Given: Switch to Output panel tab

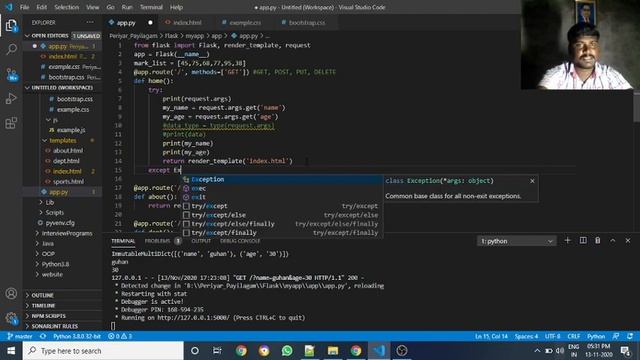Looking at the screenshot, I should coord(201,241).
